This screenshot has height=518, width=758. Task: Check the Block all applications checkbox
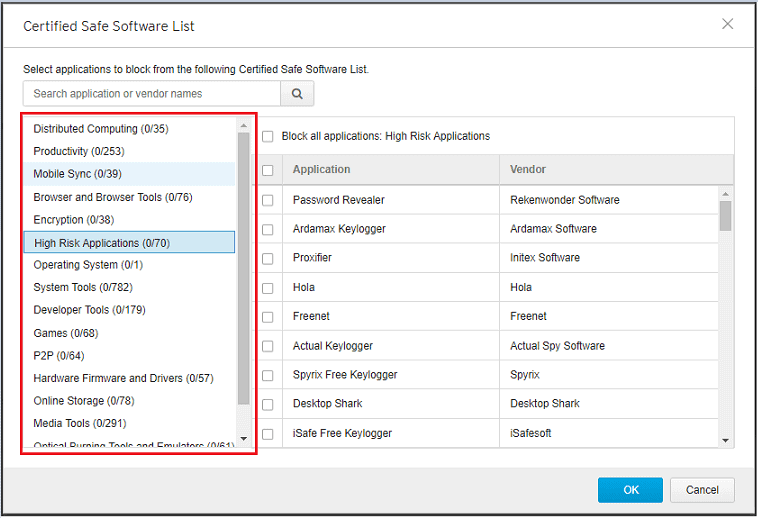(268, 136)
